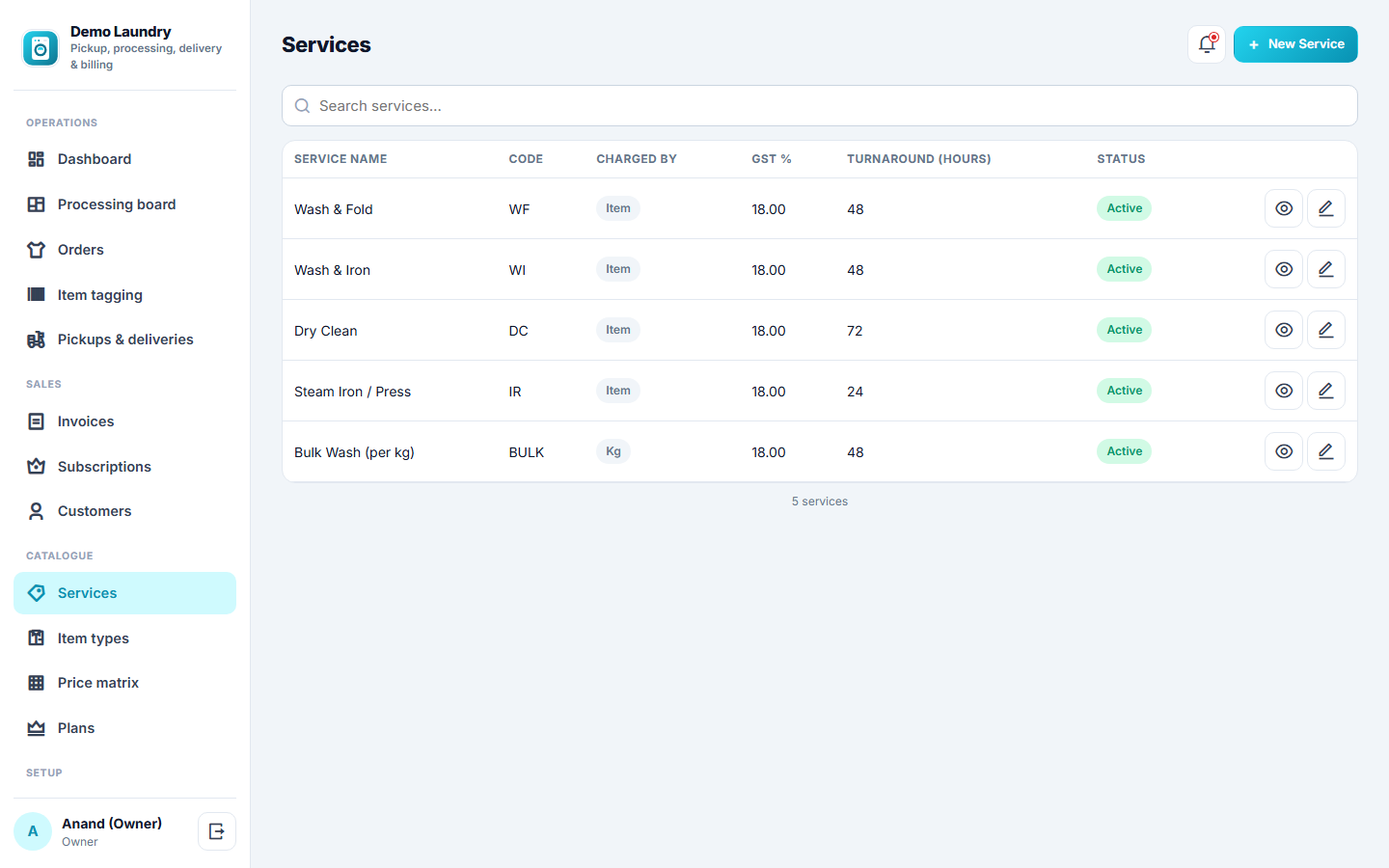
Task: Go to the Dashboard page
Action: tap(124, 159)
